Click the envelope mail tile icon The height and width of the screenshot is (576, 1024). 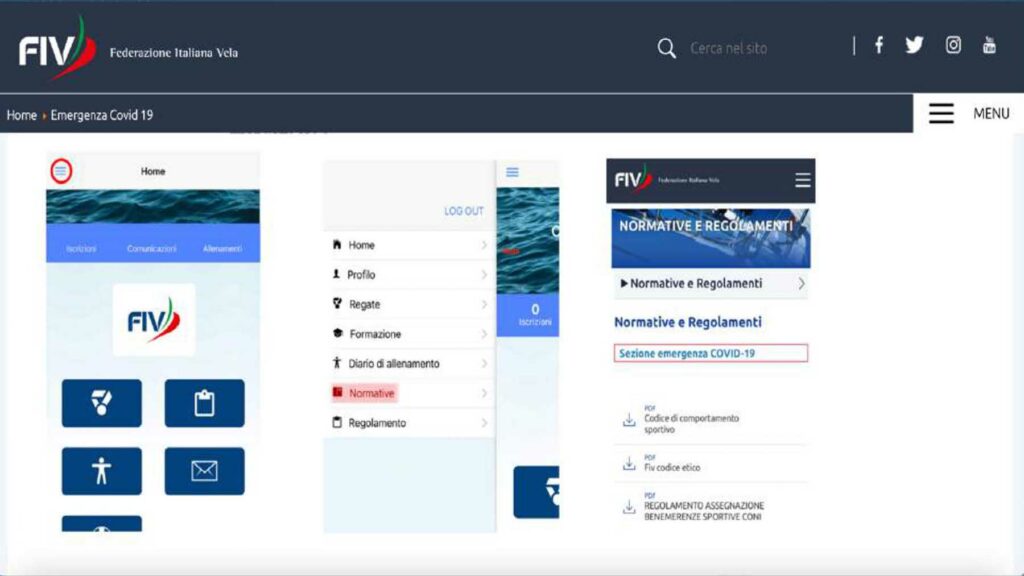(x=204, y=471)
